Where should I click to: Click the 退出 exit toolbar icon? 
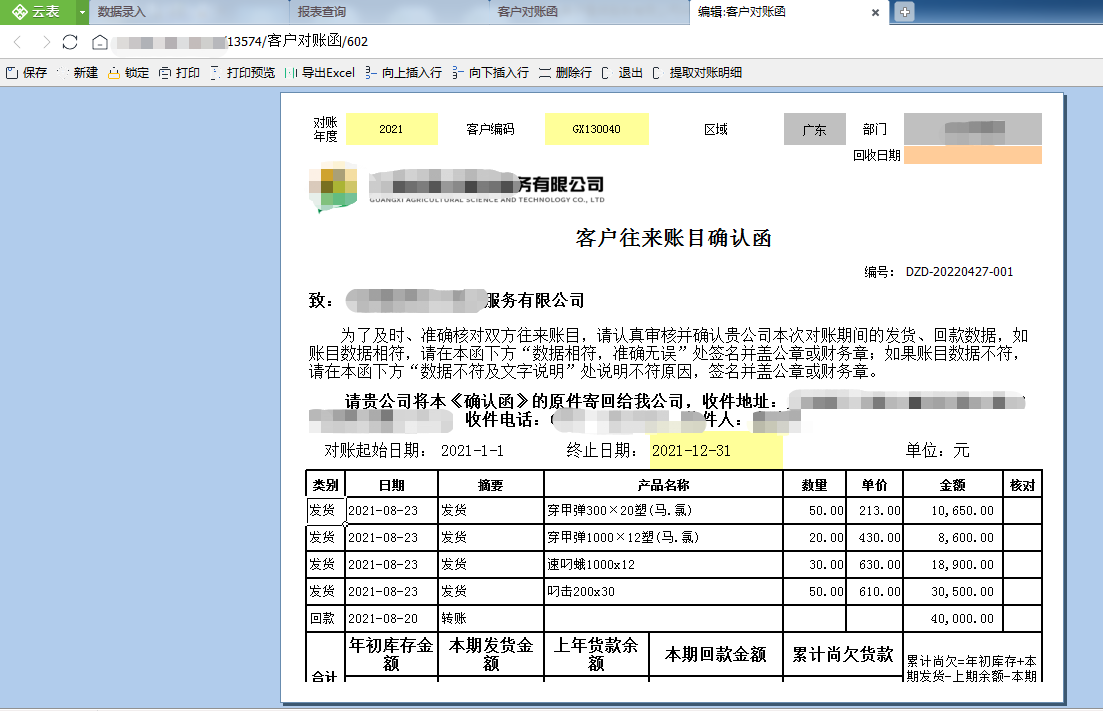tap(607, 72)
